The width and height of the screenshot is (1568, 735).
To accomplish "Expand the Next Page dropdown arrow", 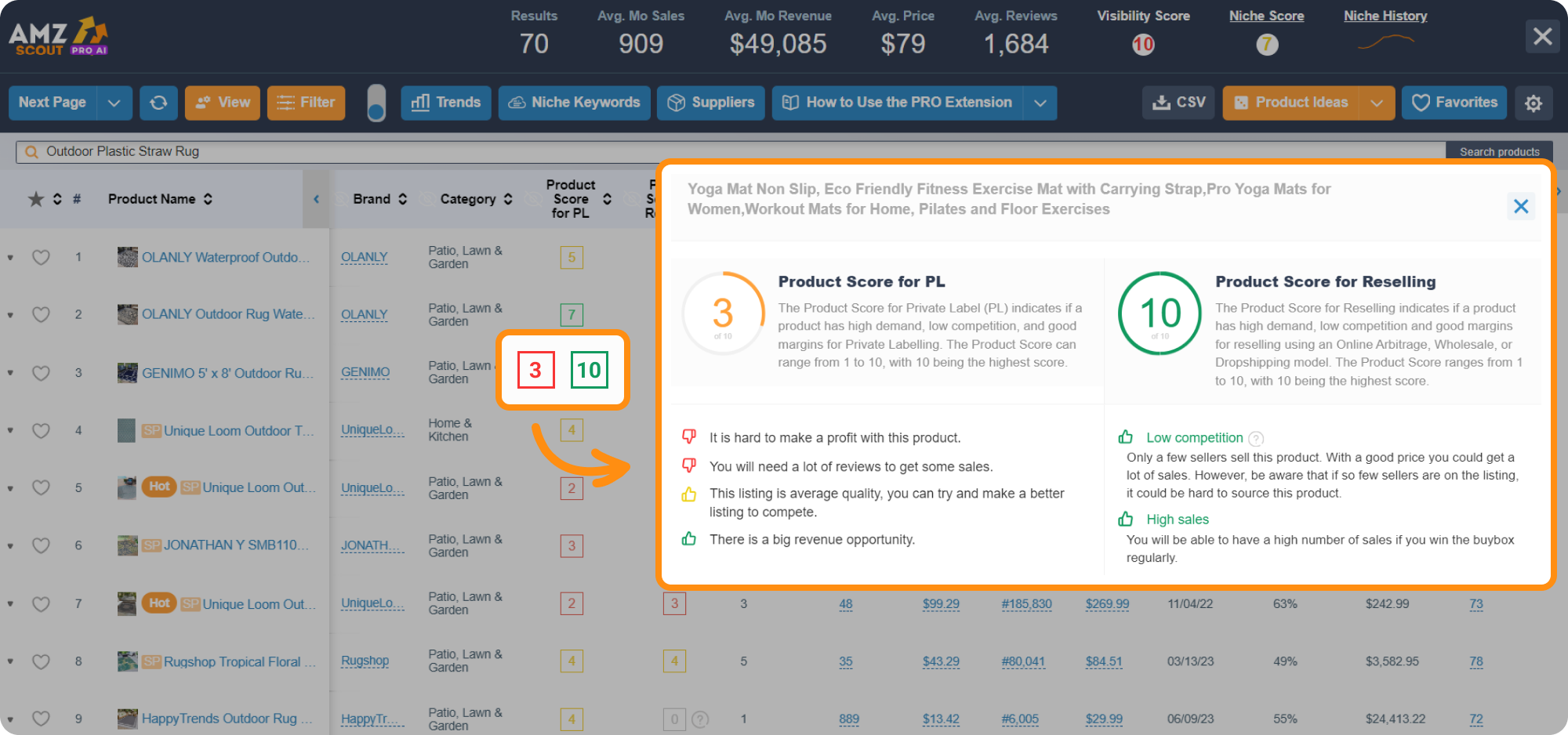I will point(114,102).
